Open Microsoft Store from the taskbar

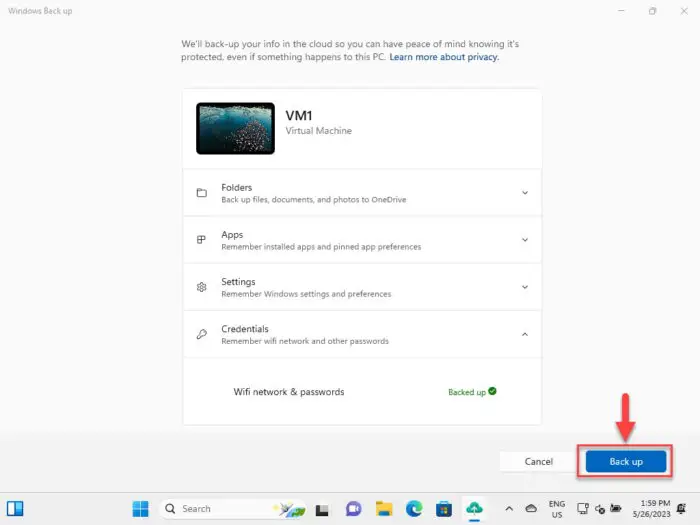(444, 508)
